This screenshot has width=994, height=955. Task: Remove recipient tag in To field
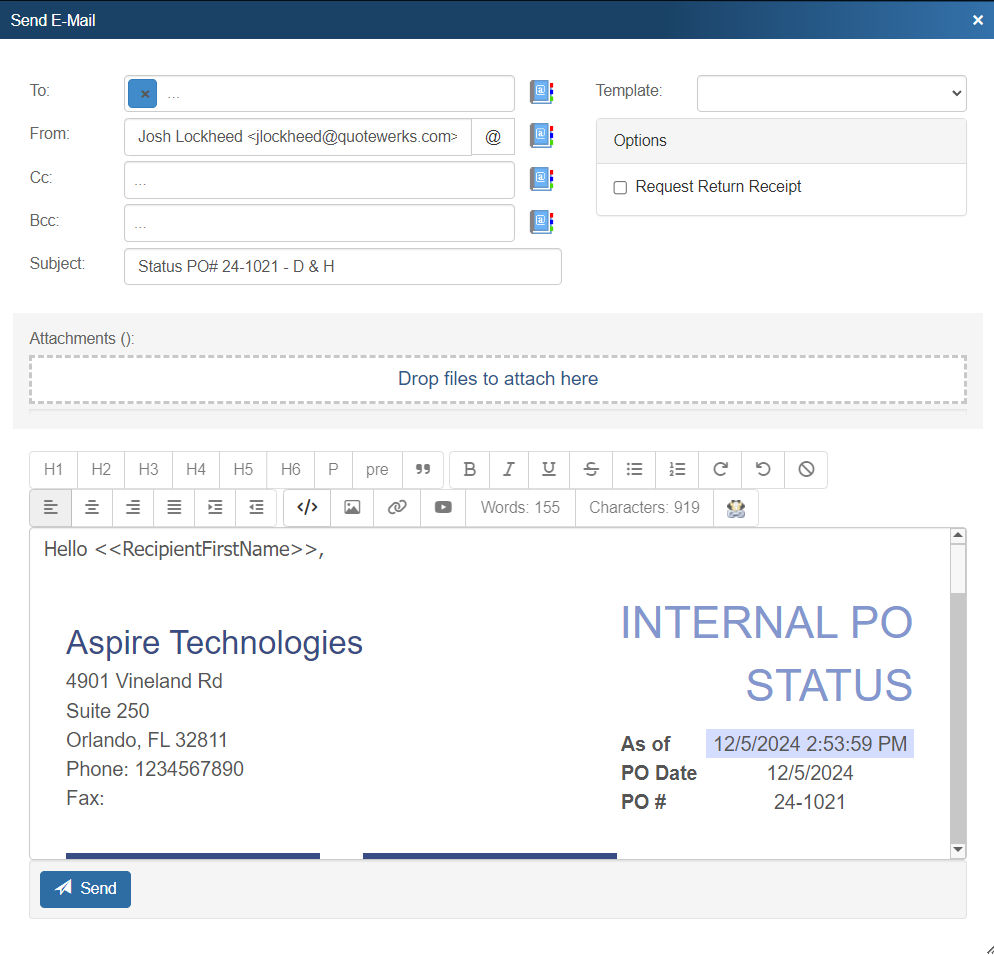pos(144,94)
